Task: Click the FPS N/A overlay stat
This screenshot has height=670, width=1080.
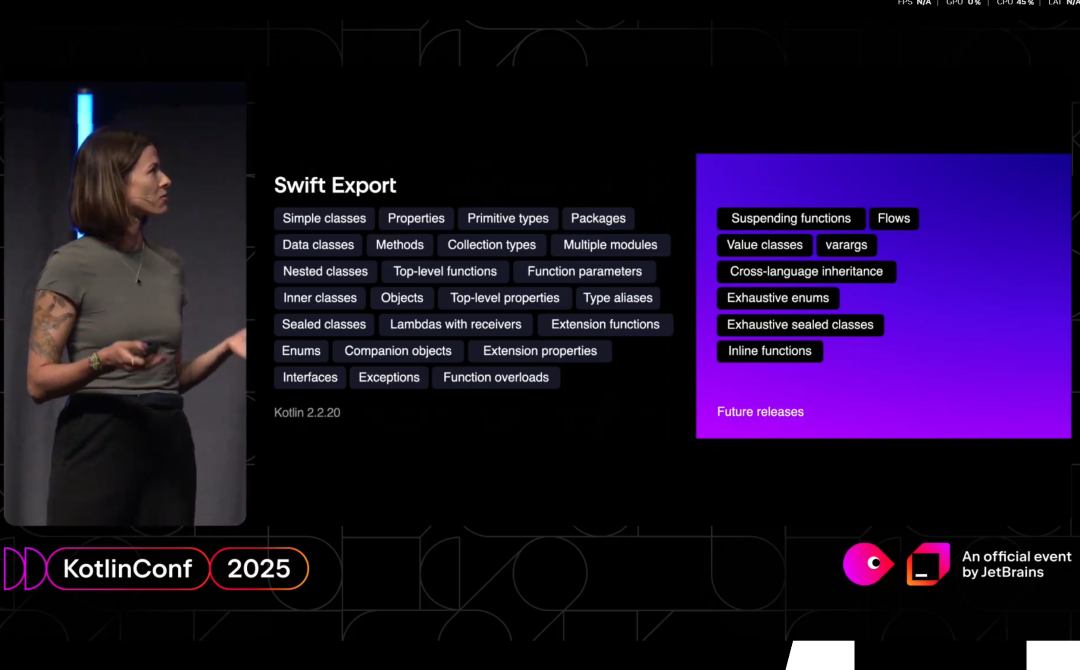Action: tap(914, 3)
